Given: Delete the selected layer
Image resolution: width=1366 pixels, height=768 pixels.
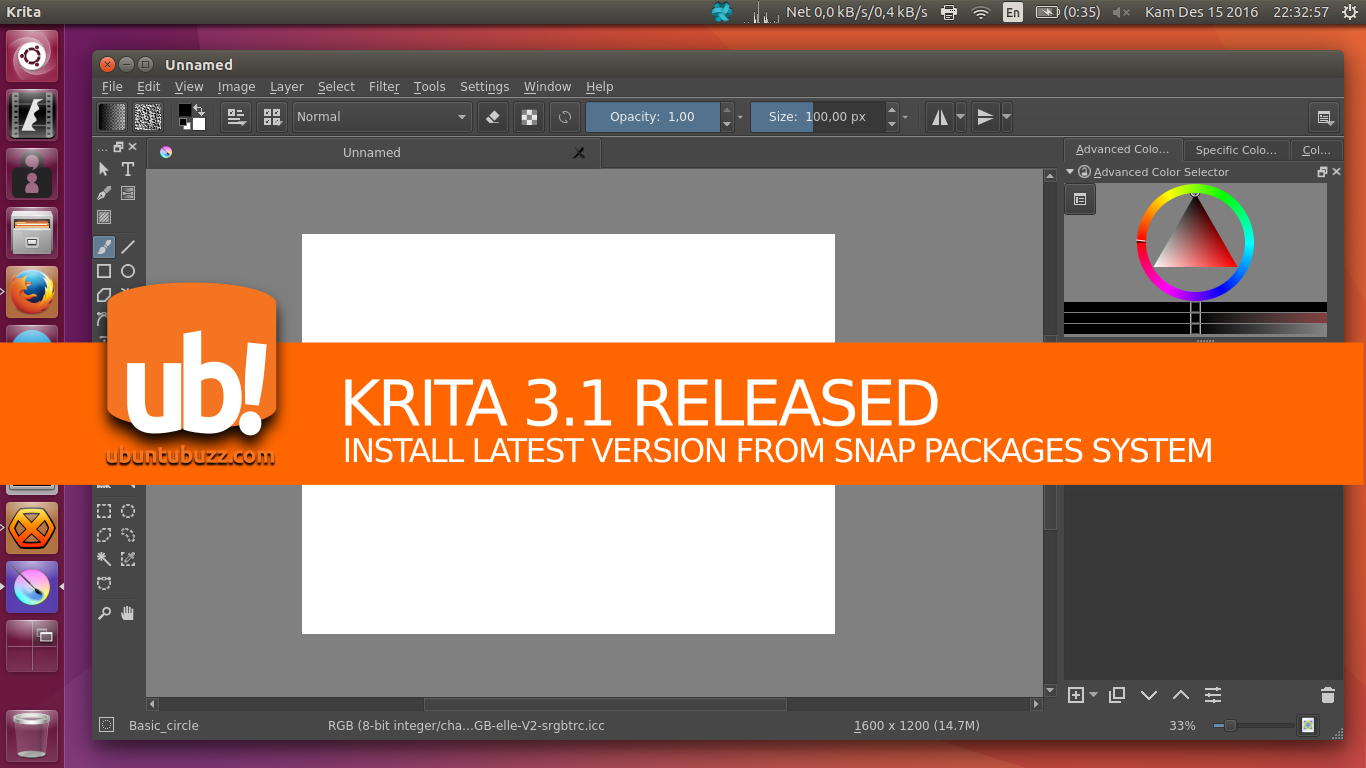Looking at the screenshot, I should pyautogui.click(x=1327, y=694).
